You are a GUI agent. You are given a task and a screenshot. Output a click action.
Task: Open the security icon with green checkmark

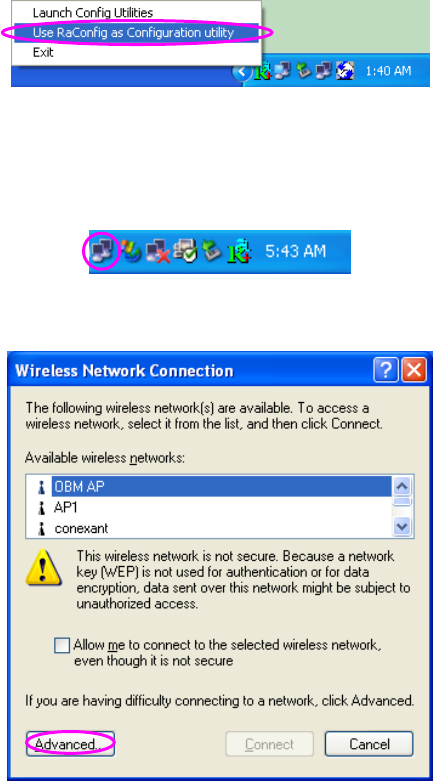coord(186,252)
